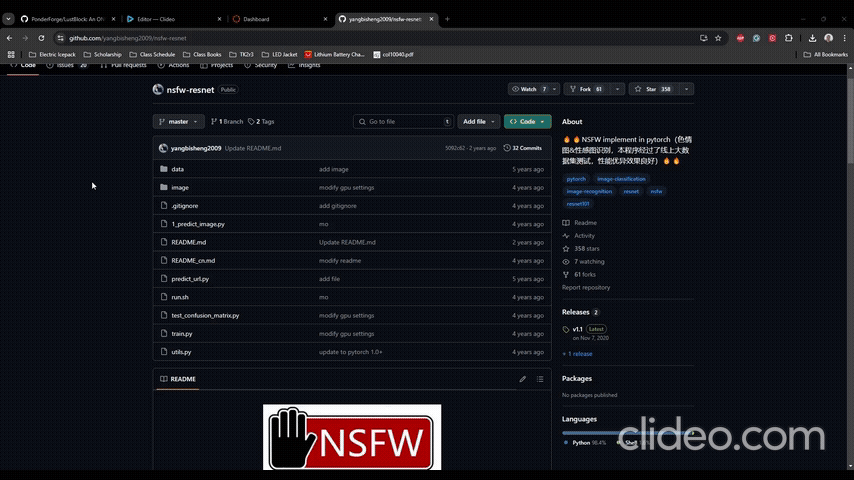Star the nsfw-resnet repository

[x=652, y=89]
